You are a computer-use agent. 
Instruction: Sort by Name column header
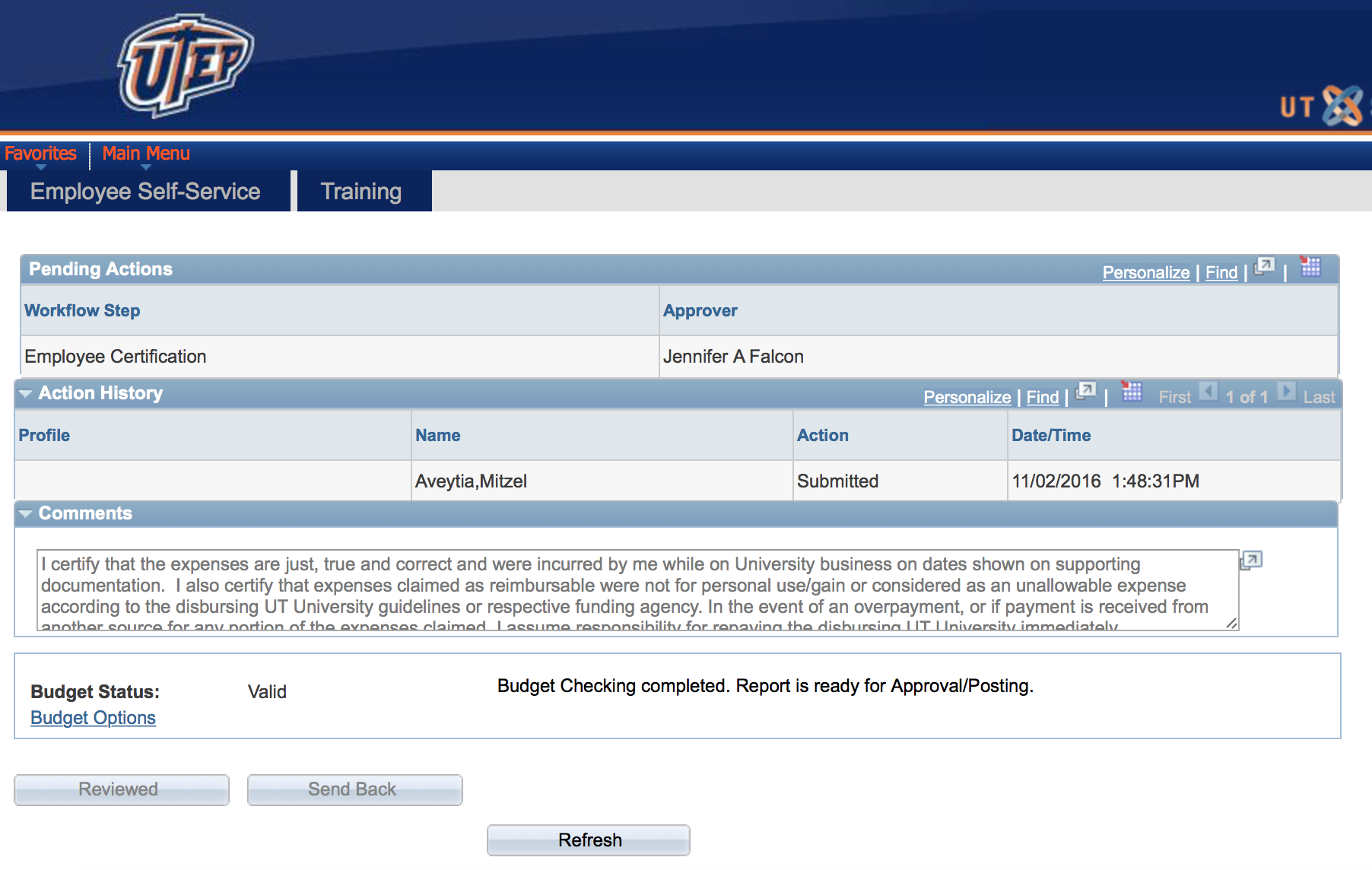click(438, 435)
